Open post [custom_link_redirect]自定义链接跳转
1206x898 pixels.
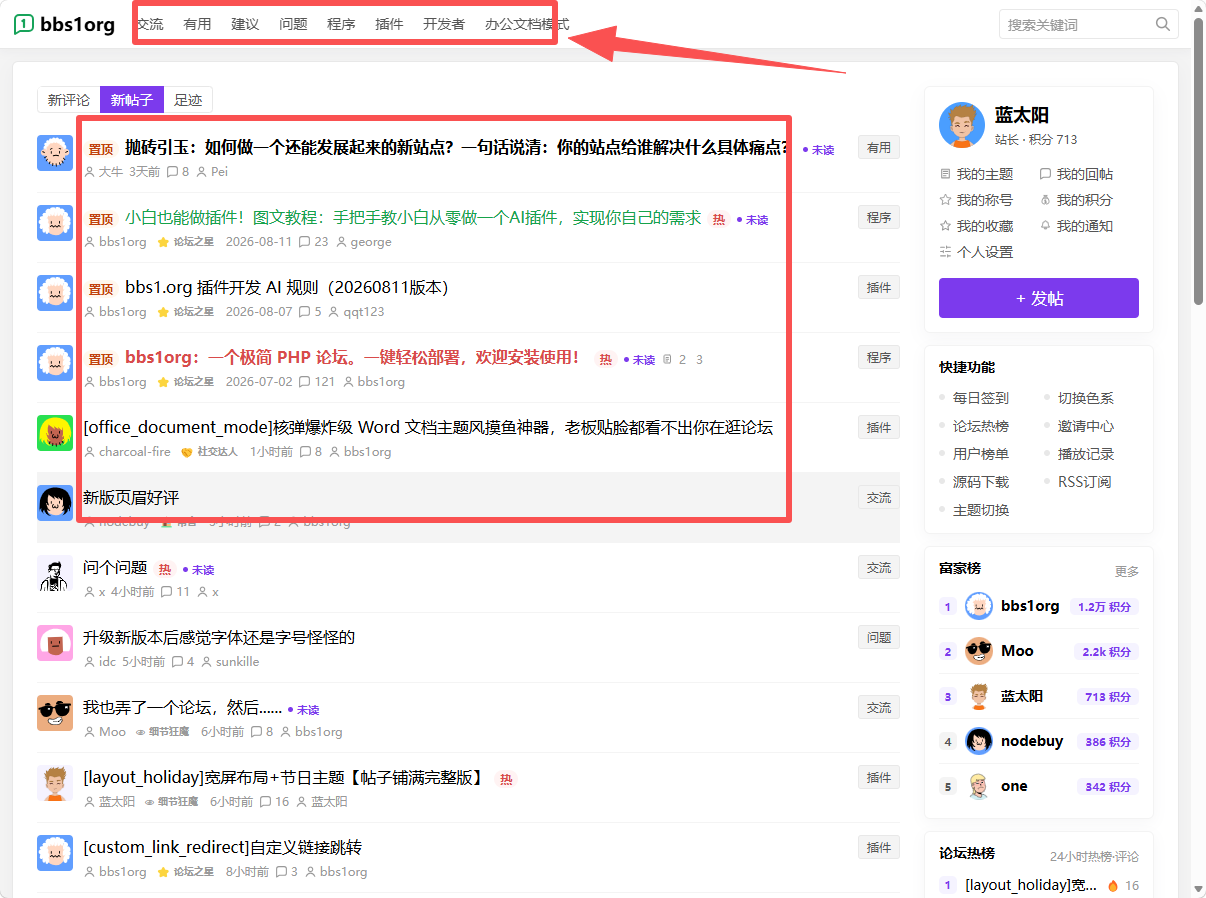click(x=223, y=848)
